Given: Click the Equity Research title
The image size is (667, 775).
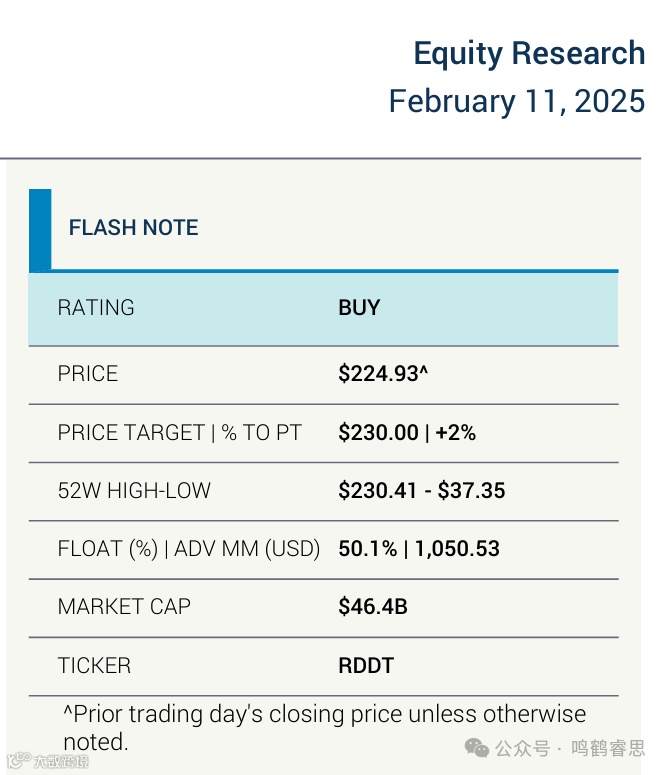Looking at the screenshot, I should pos(529,53).
